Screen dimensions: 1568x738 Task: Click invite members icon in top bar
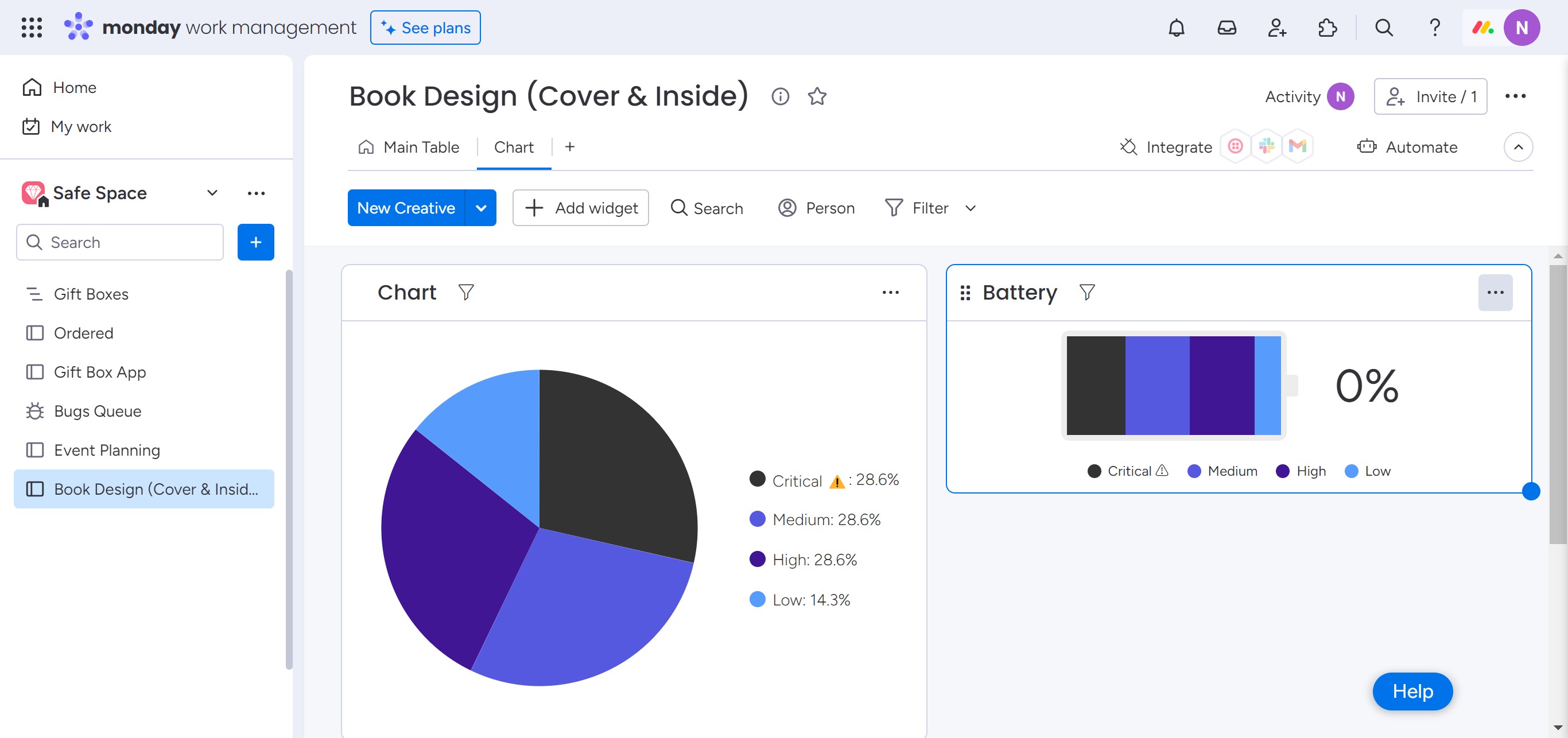(1277, 28)
